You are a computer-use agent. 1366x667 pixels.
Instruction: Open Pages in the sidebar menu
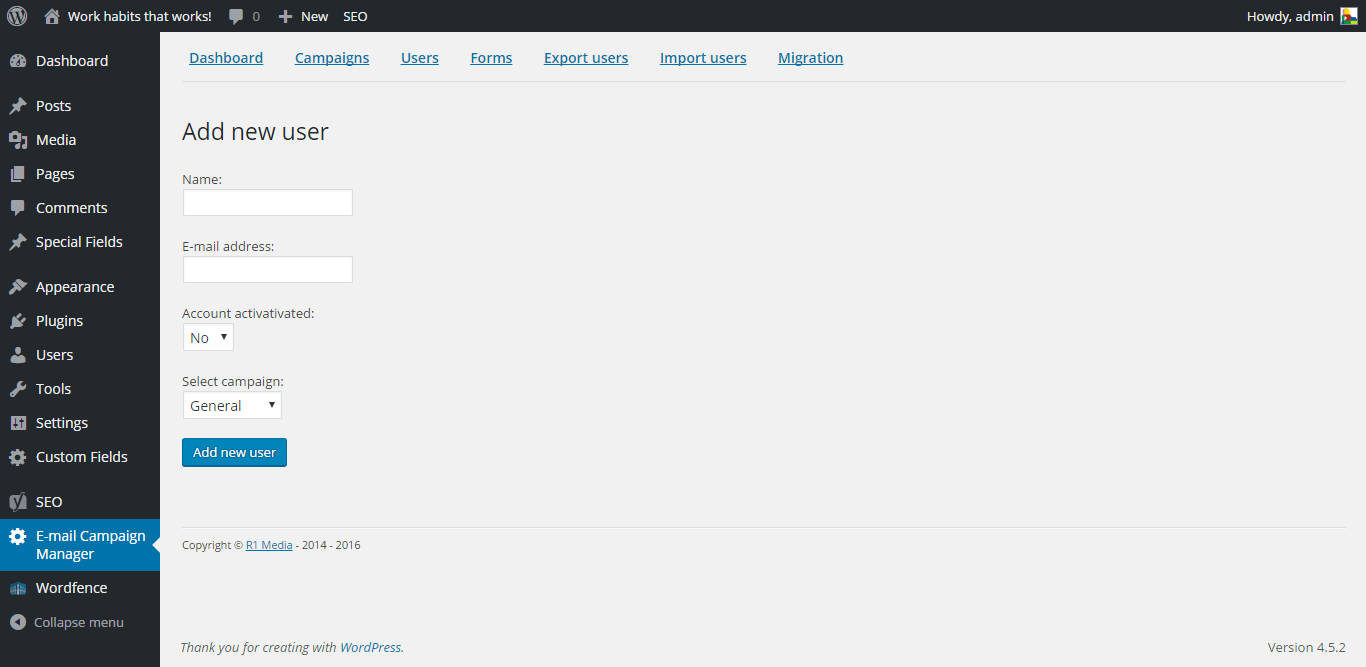[x=55, y=174]
